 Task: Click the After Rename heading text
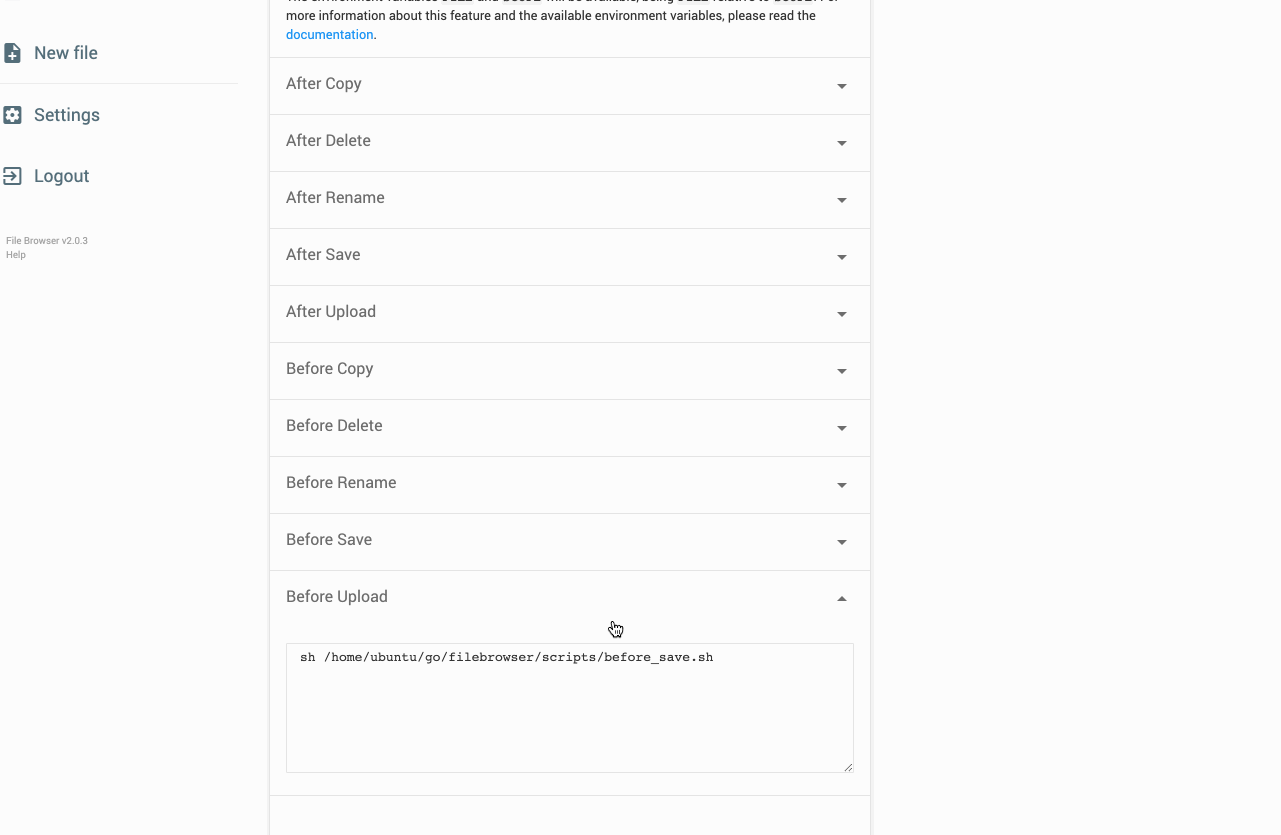[335, 198]
